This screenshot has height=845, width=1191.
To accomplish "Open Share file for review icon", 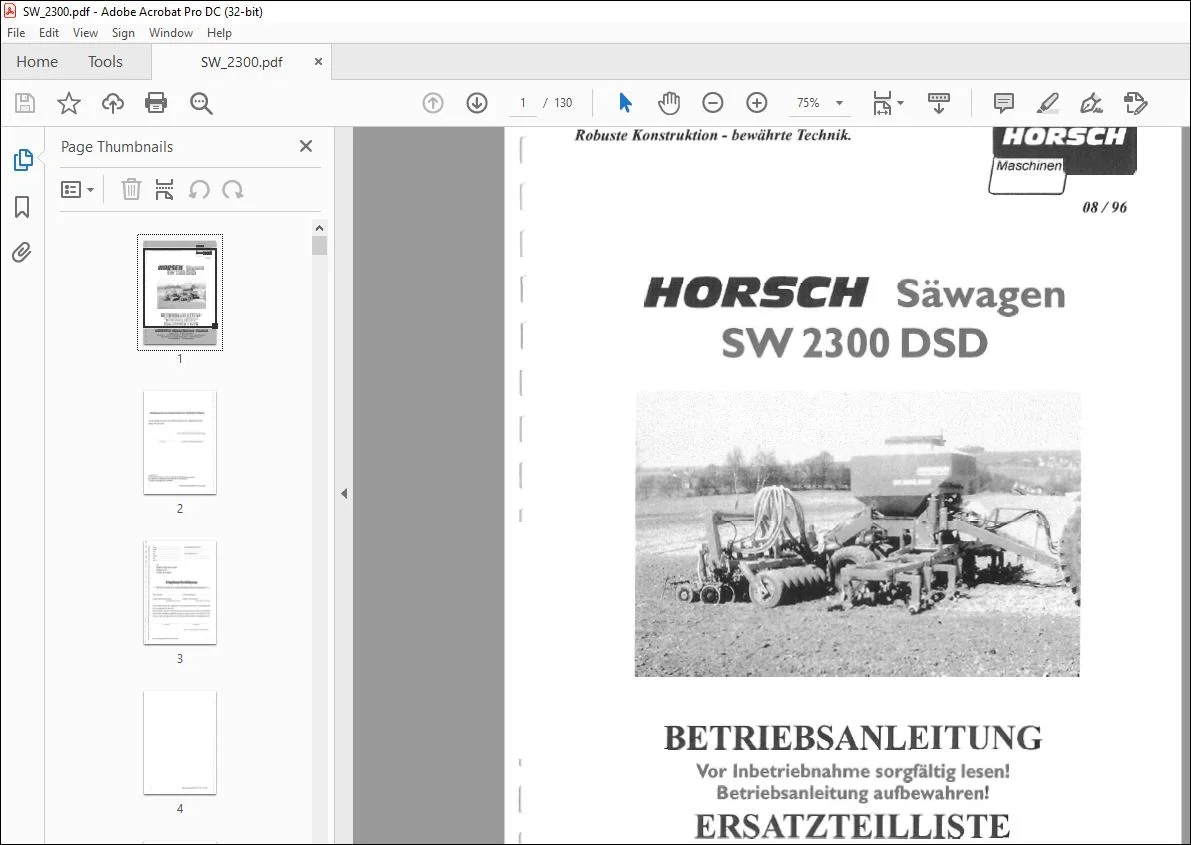I will point(1136,103).
